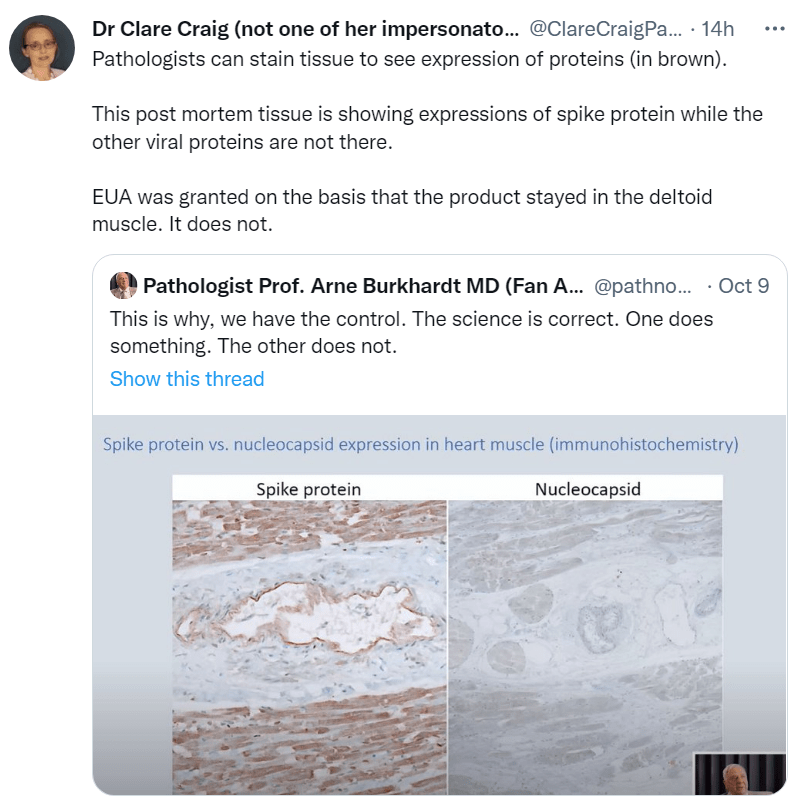Click the "Pathologists can stain tissue" sentence
The width and height of the screenshot is (808, 806).
410,59
